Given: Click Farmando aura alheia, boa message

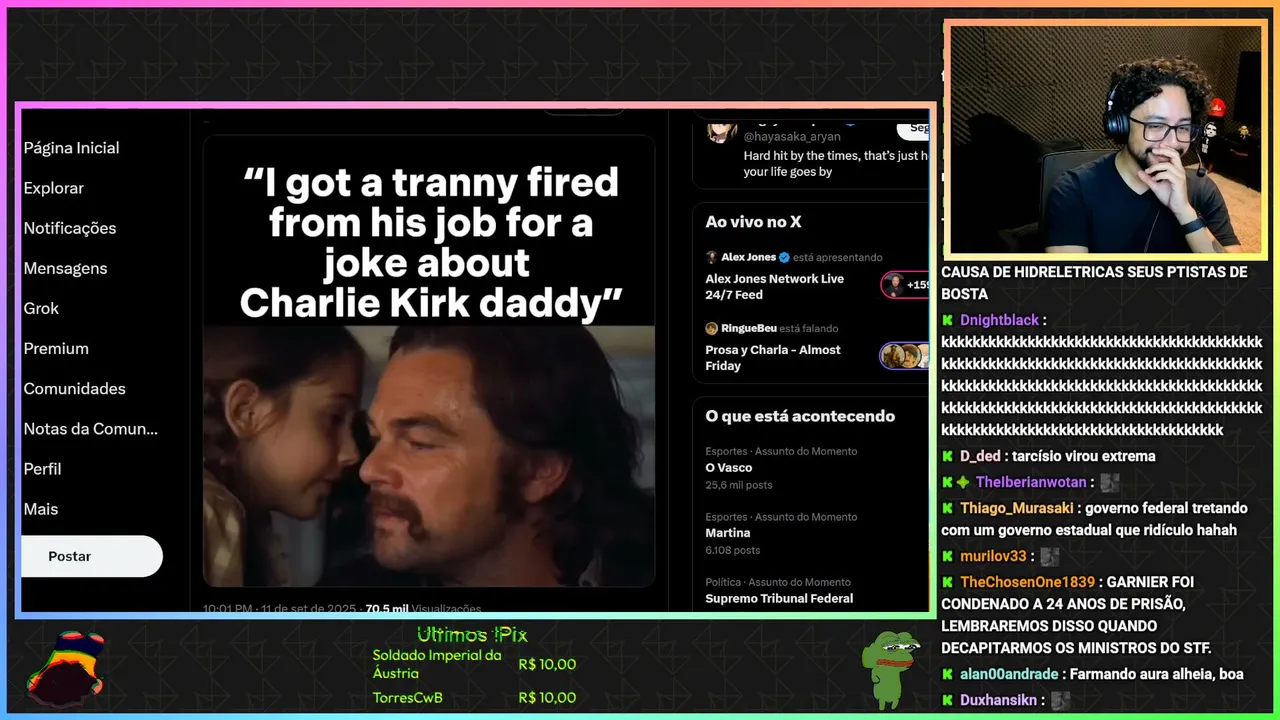Looking at the screenshot, I should pyautogui.click(x=1157, y=674).
